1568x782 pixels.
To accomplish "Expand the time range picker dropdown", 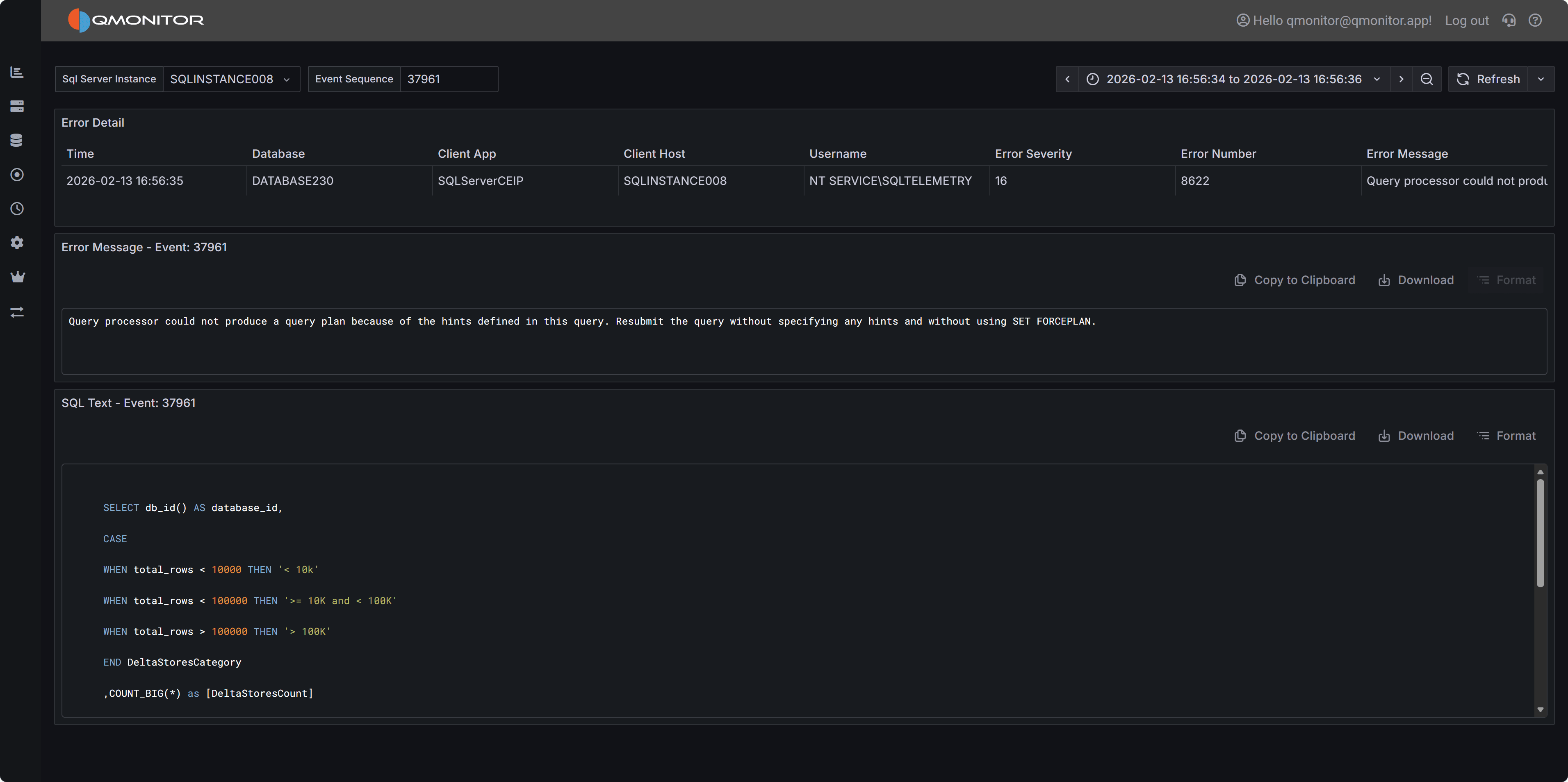I will pos(1377,79).
